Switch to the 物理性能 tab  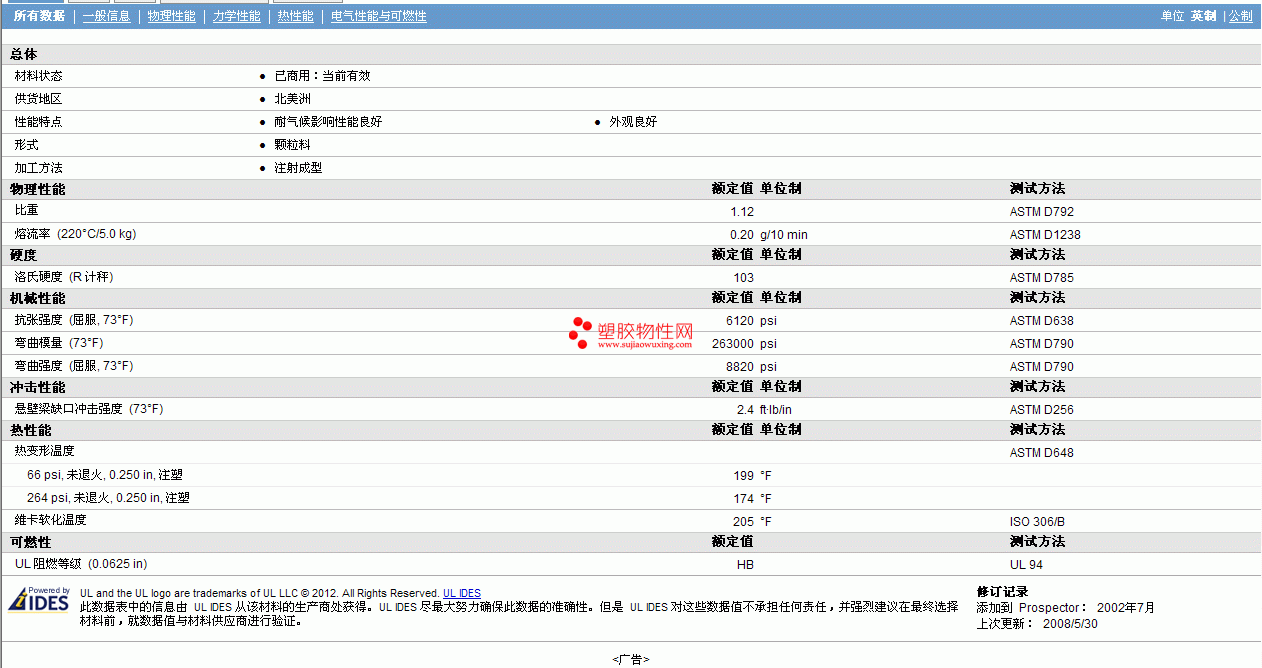(171, 16)
